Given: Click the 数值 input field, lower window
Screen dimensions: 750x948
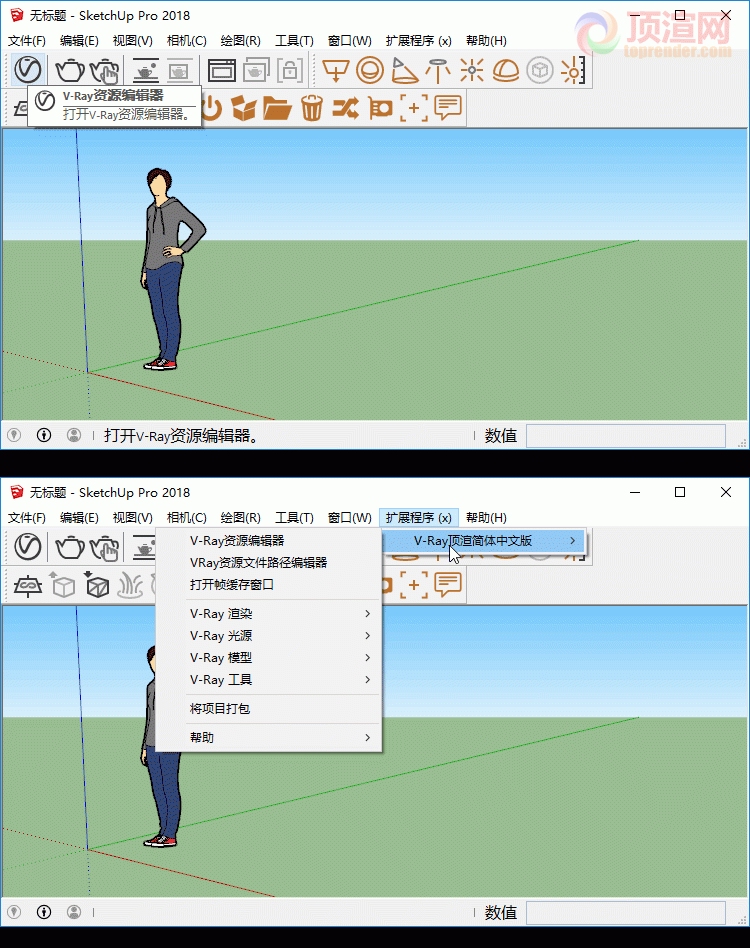Looking at the screenshot, I should click(626, 912).
